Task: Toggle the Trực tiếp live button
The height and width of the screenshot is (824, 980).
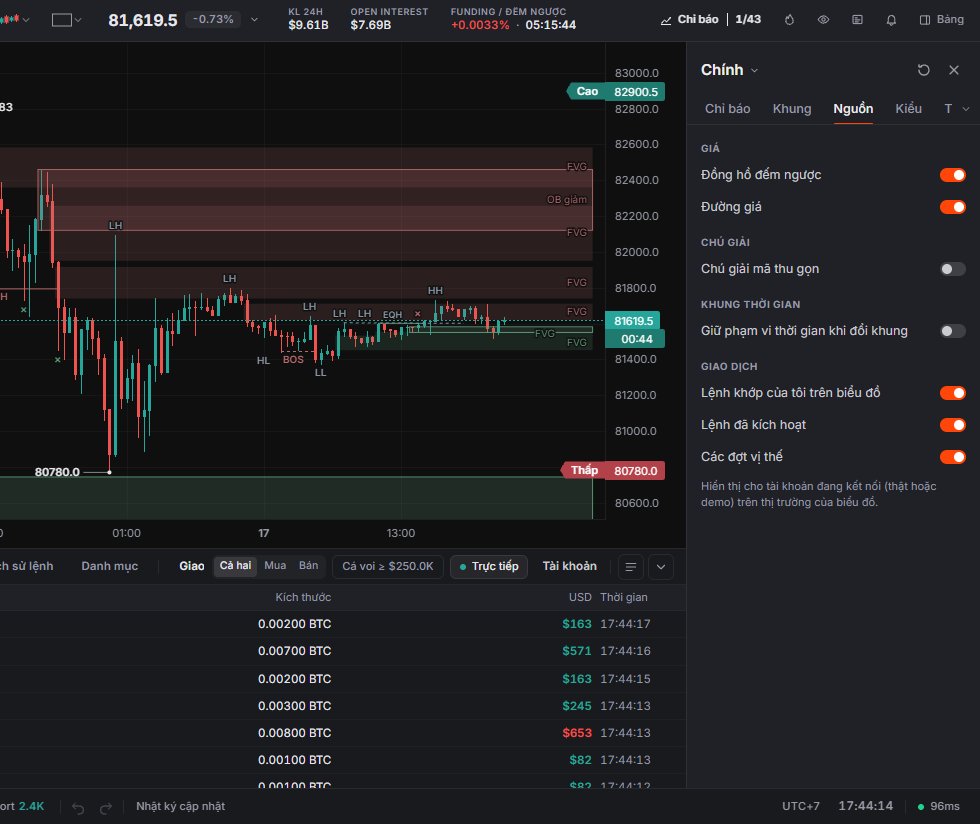Action: [489, 566]
